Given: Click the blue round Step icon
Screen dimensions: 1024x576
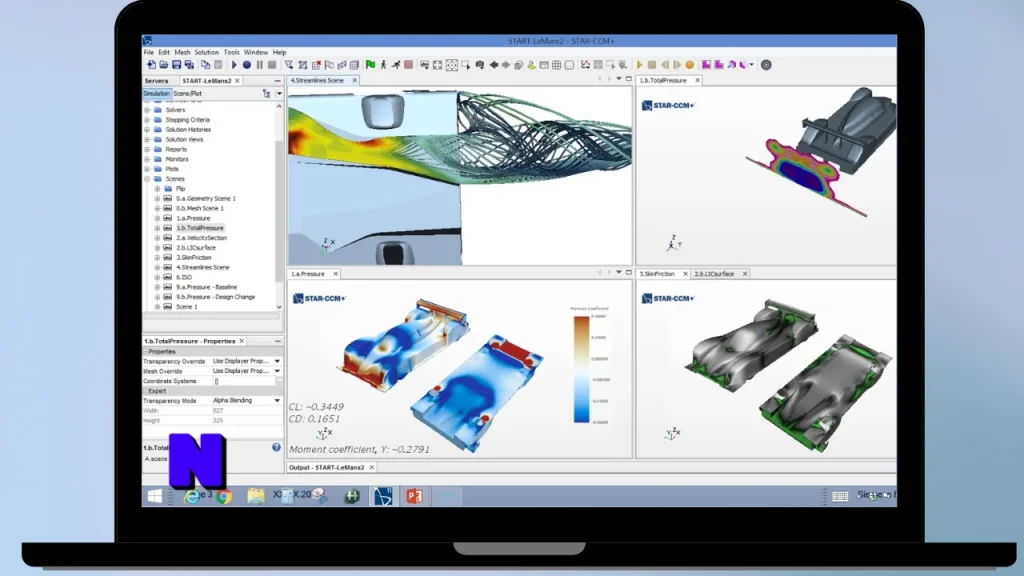Looking at the screenshot, I should [x=247, y=65].
